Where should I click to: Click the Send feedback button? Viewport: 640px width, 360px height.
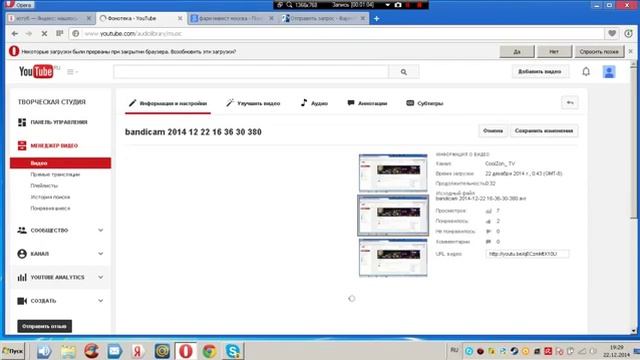click(x=44, y=326)
